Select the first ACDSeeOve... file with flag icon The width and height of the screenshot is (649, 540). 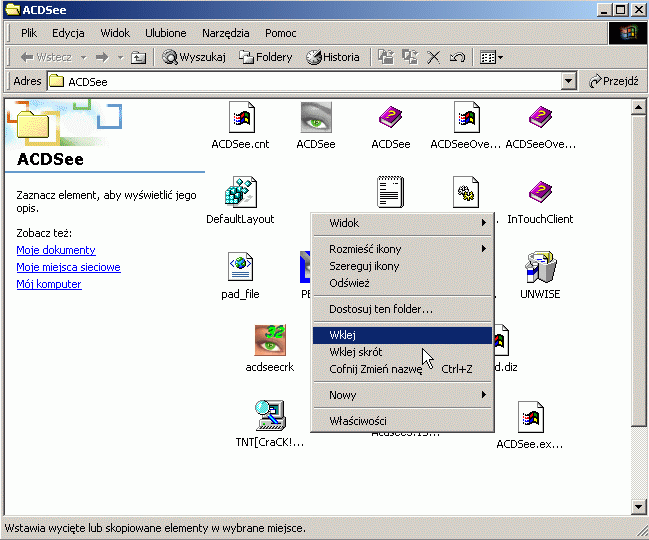tap(466, 118)
